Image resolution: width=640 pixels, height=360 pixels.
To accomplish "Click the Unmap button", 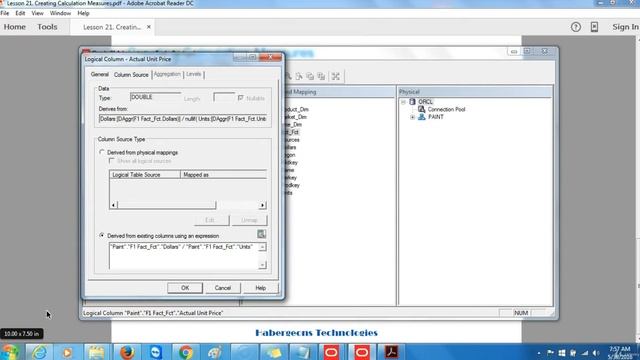I will click(x=249, y=220).
